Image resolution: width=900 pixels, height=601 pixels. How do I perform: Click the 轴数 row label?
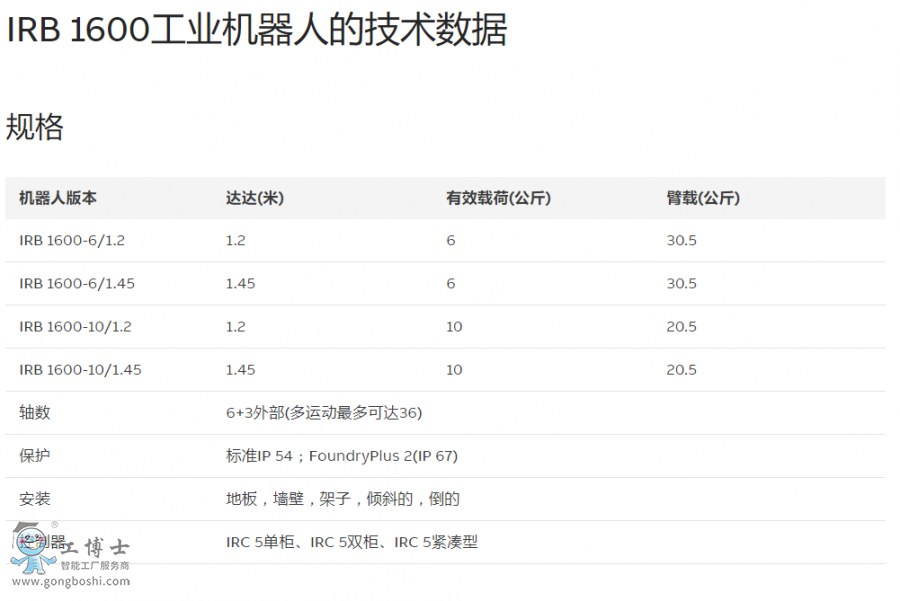(34, 412)
